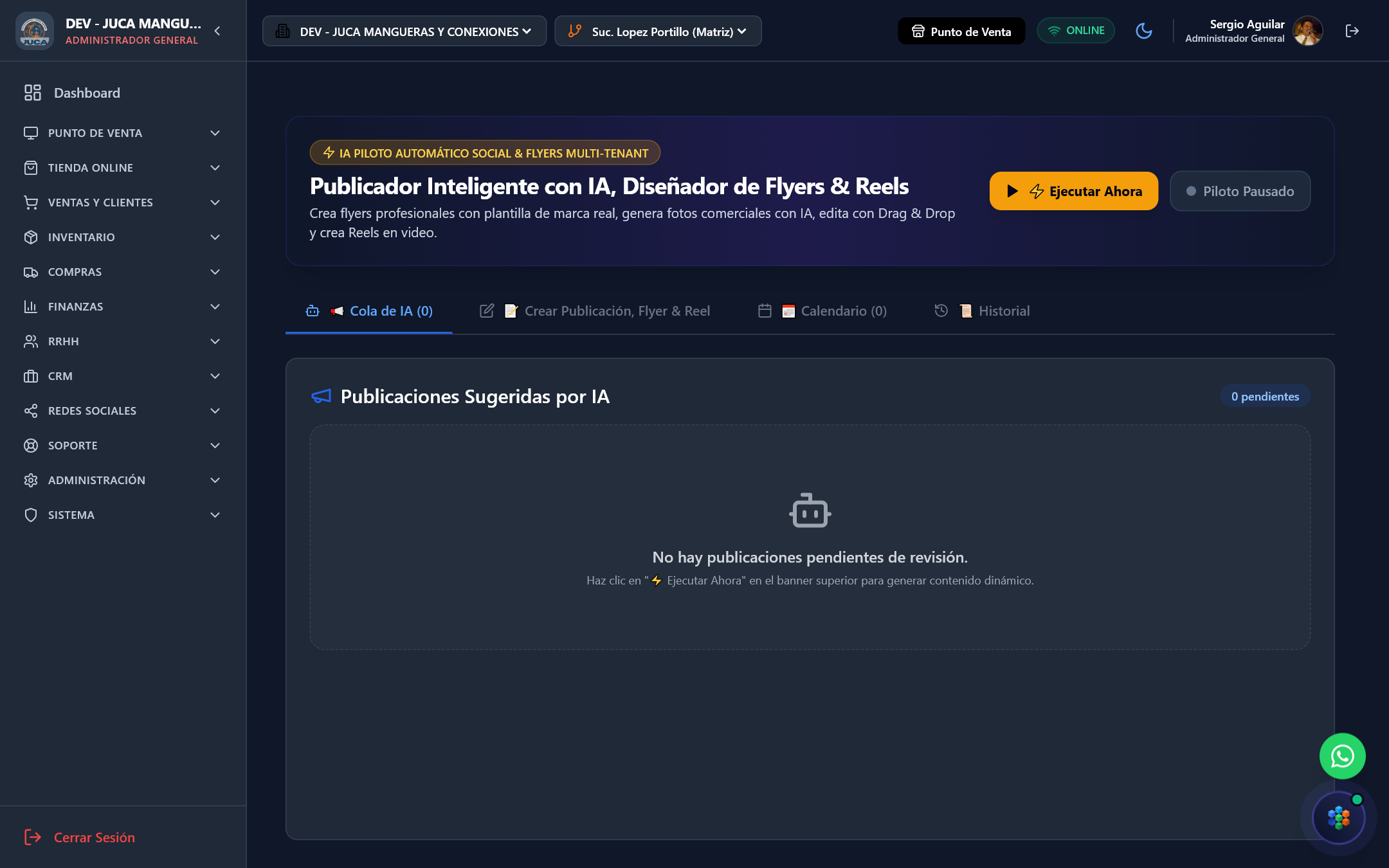Click the PUNTO DE VENTA monitor icon
The height and width of the screenshot is (868, 1389).
coord(31,133)
